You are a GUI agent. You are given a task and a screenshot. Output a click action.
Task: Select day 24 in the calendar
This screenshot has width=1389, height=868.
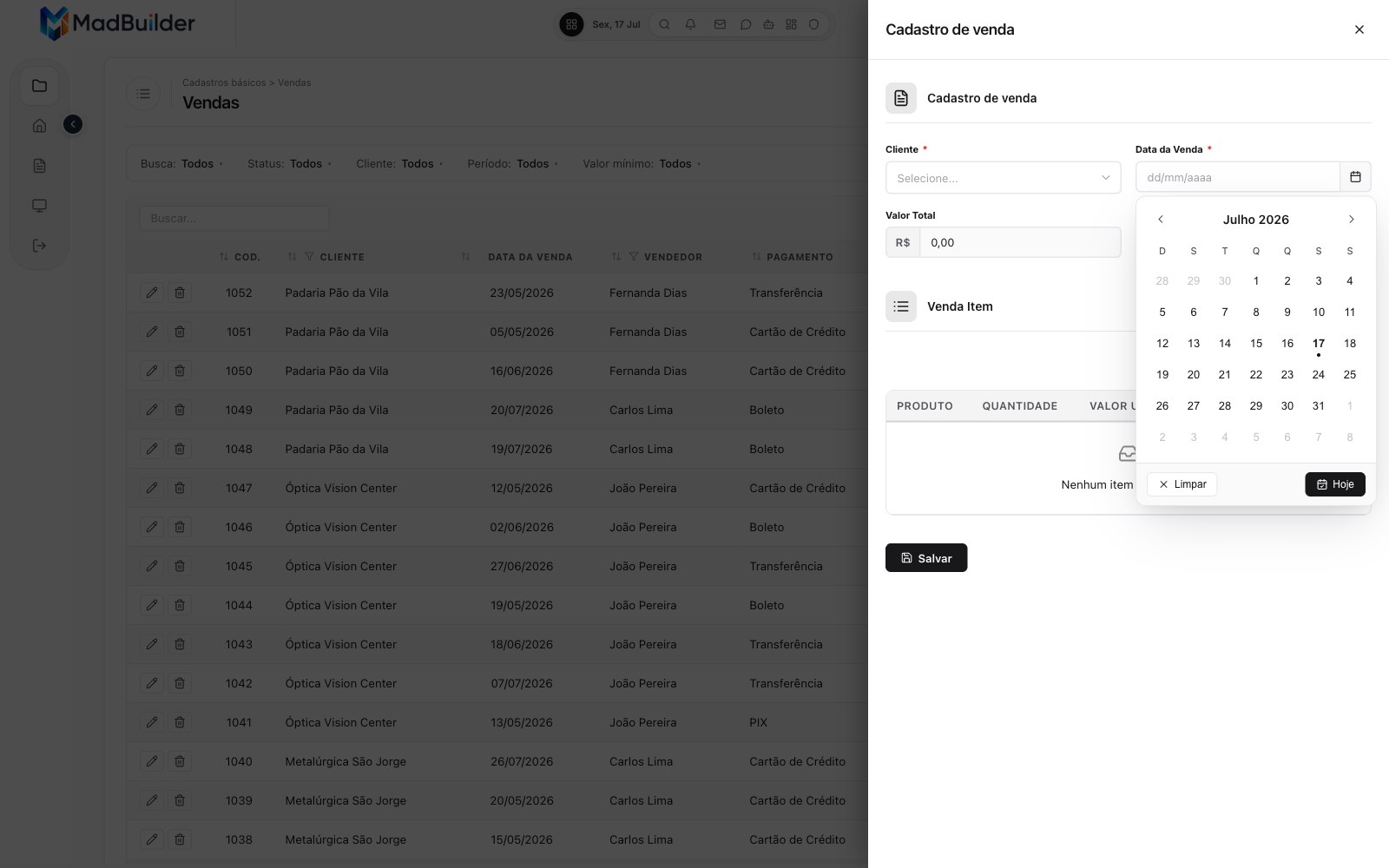(1319, 375)
